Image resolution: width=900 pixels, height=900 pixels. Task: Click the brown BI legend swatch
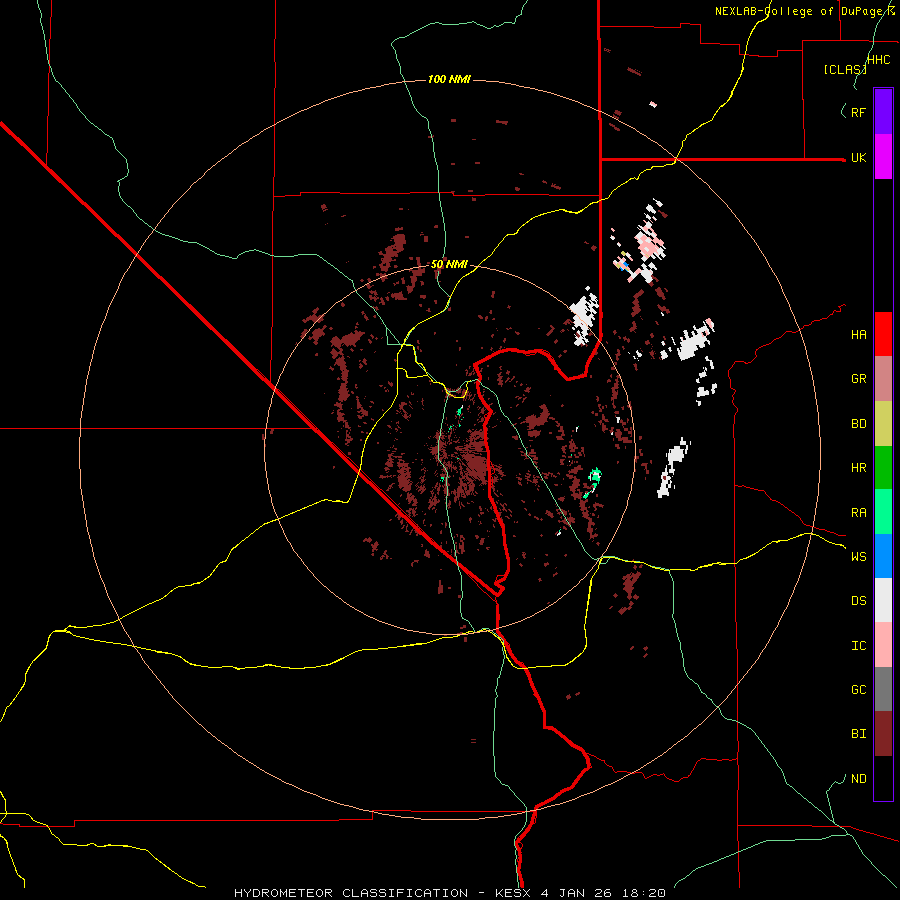click(x=883, y=734)
